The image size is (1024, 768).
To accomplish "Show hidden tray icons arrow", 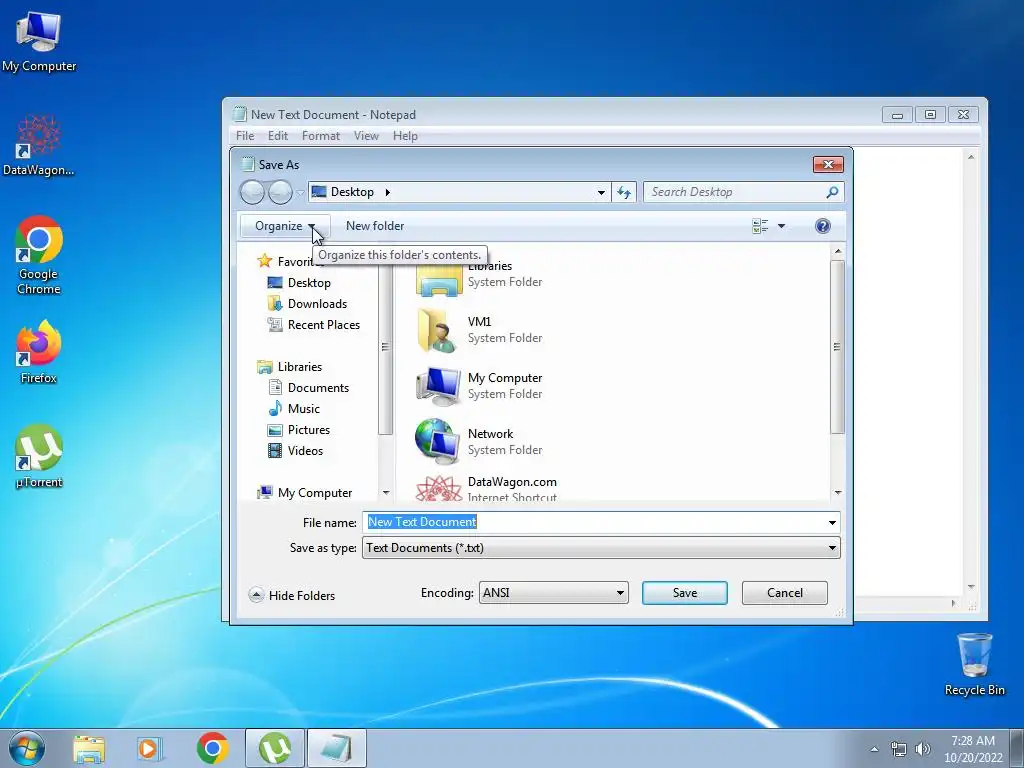I will click(x=874, y=749).
